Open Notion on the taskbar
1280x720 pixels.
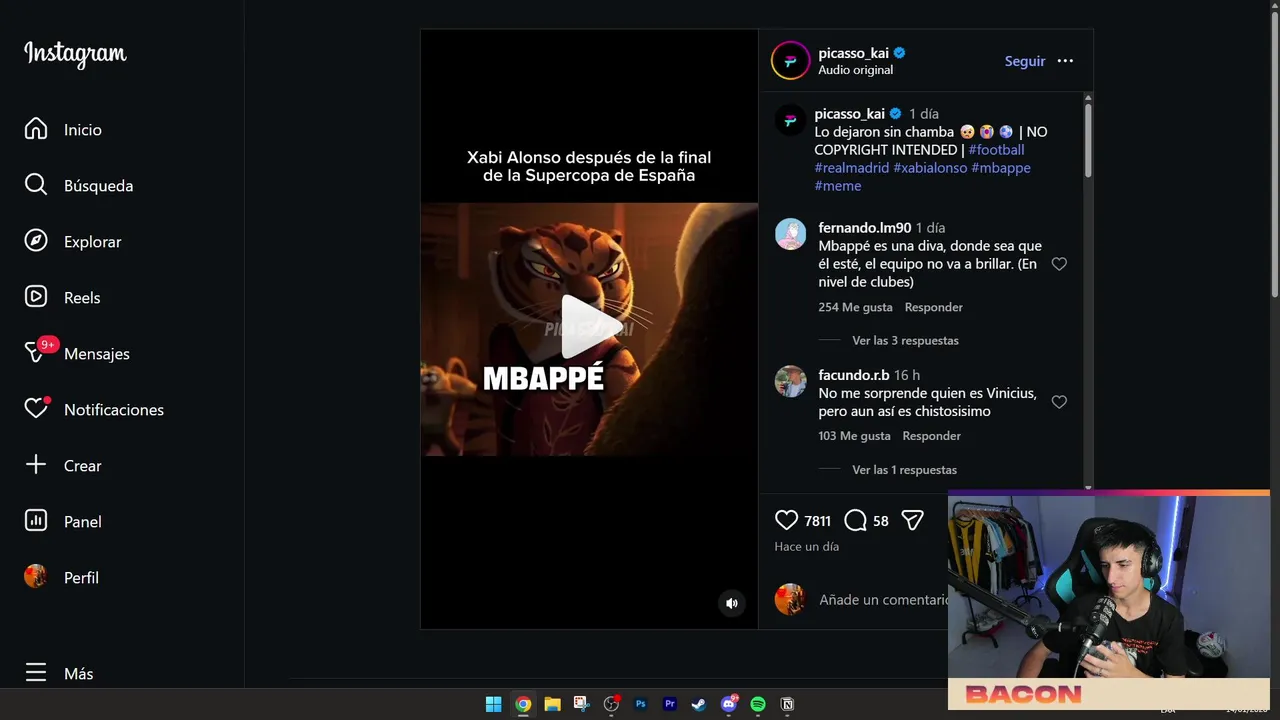[787, 704]
